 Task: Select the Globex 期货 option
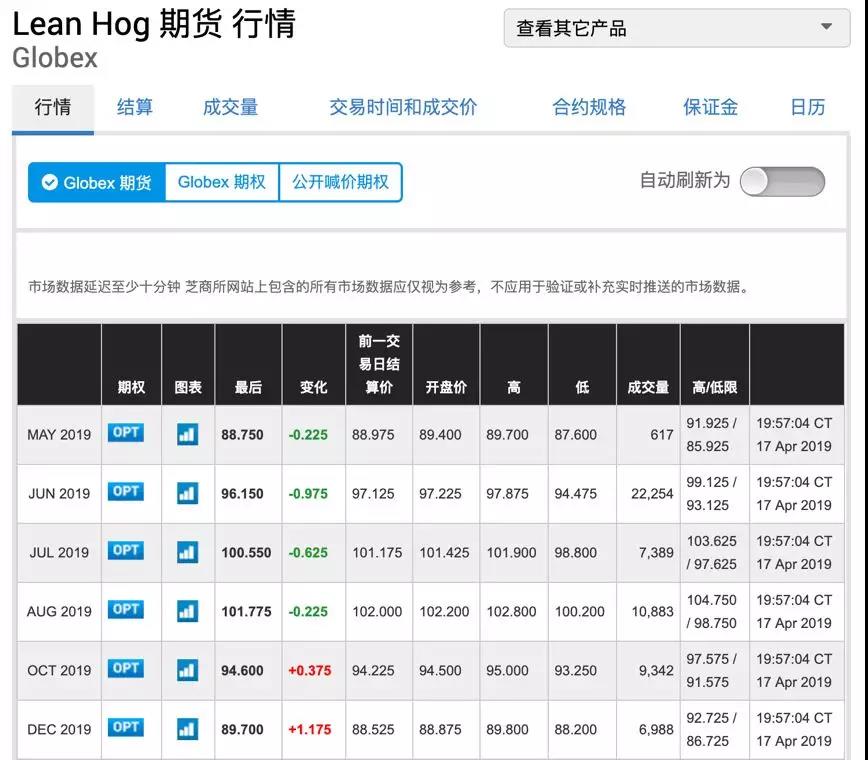point(97,182)
